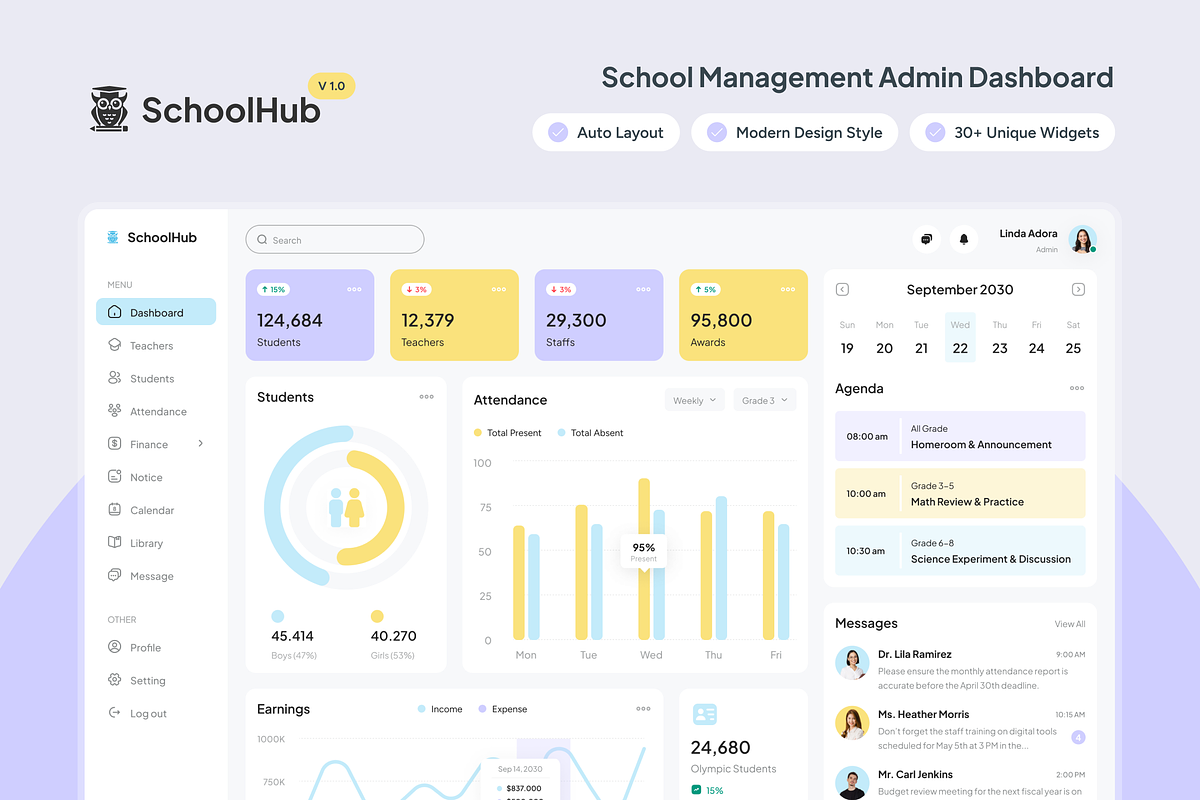This screenshot has width=1200, height=800.
Task: Click the Profile user icon in sidebar
Action: (x=114, y=647)
